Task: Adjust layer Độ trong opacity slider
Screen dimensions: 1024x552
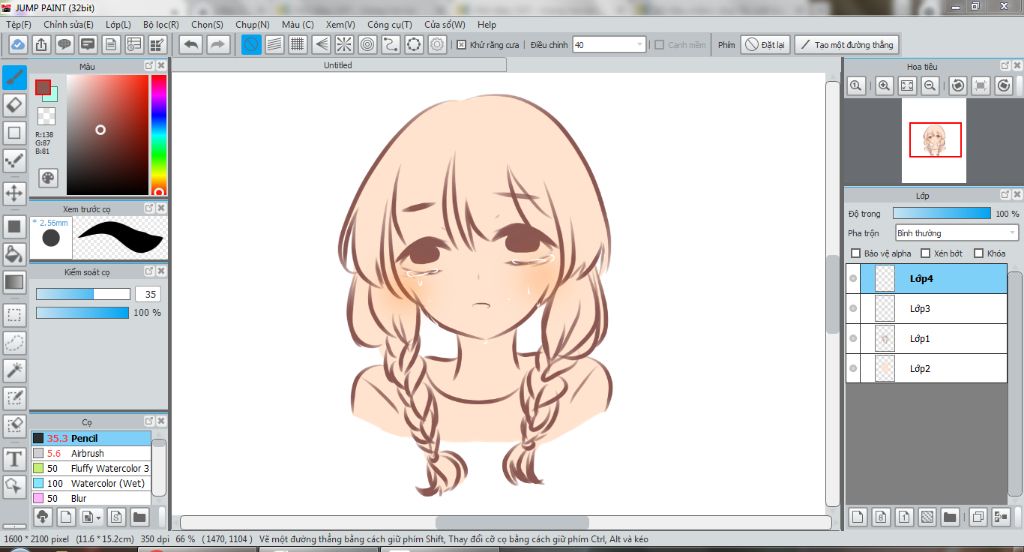Action: [x=942, y=214]
